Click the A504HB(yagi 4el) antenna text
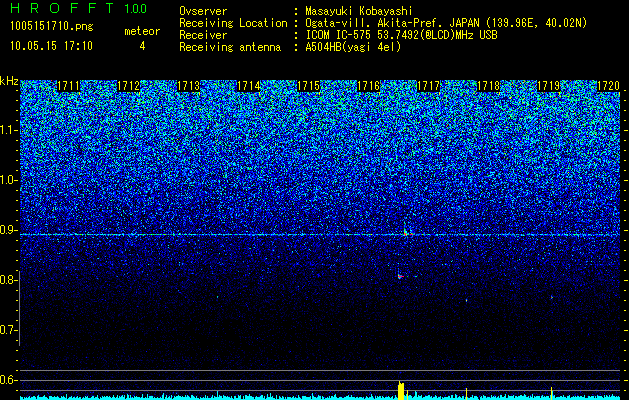This screenshot has width=629, height=400. pyautogui.click(x=353, y=47)
